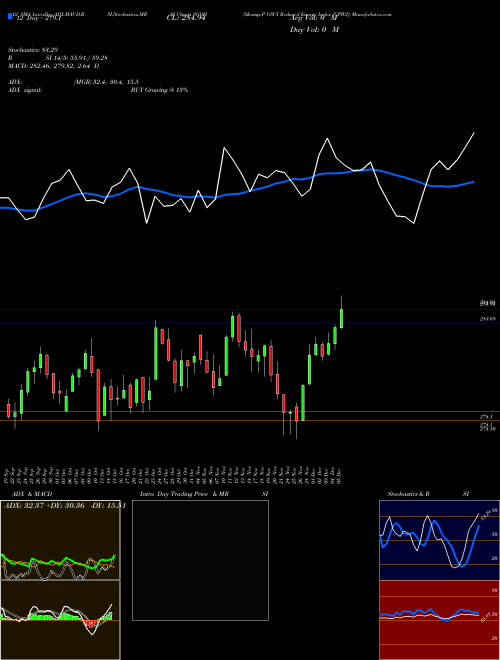Click the 'Avg Vol: 0 M' label
The image size is (500, 660).
[314, 18]
